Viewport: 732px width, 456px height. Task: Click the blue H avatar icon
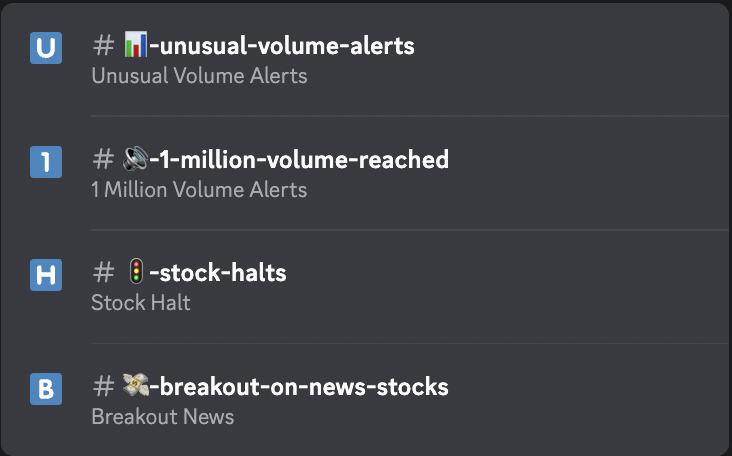46,275
